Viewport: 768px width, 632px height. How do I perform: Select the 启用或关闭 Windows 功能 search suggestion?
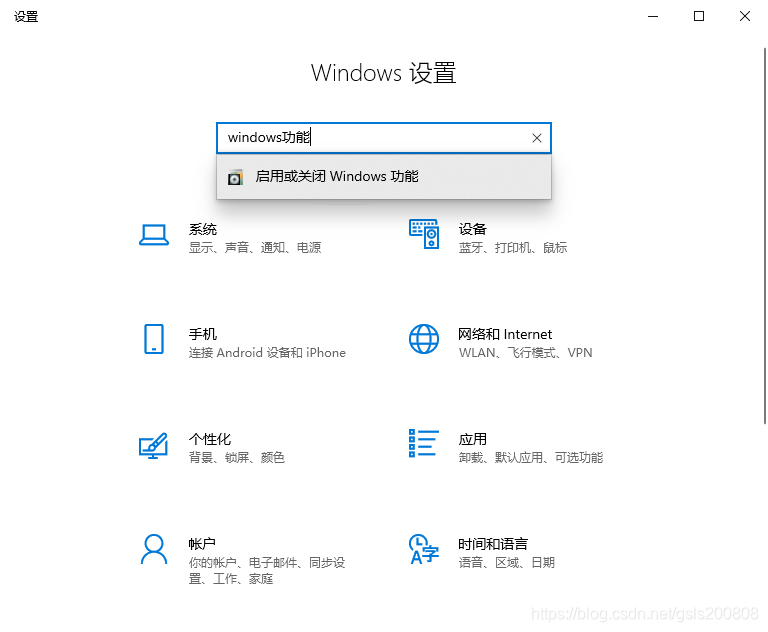[384, 176]
